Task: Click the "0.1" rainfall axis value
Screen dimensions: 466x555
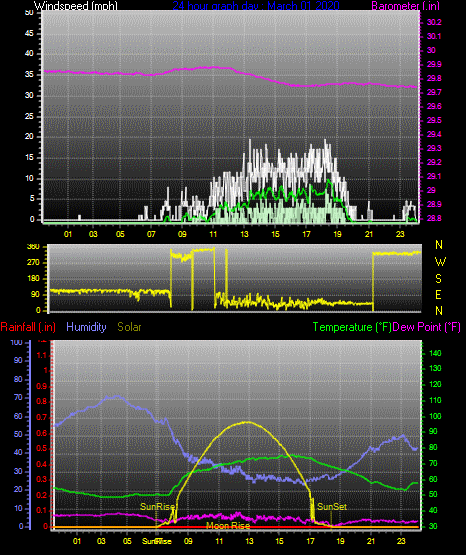Action: click(42, 511)
